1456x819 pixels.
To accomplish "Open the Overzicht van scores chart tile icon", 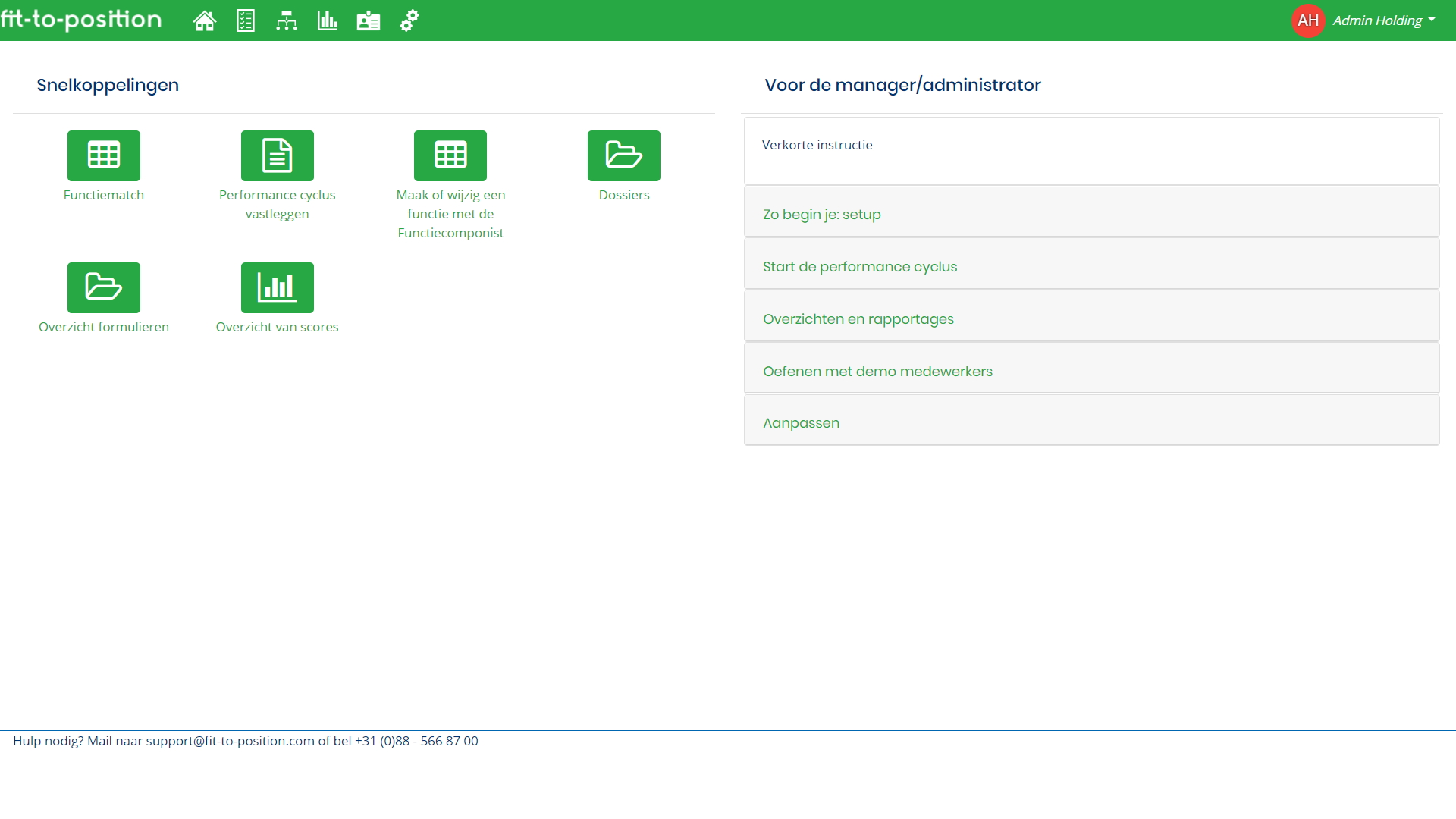I will pos(278,287).
